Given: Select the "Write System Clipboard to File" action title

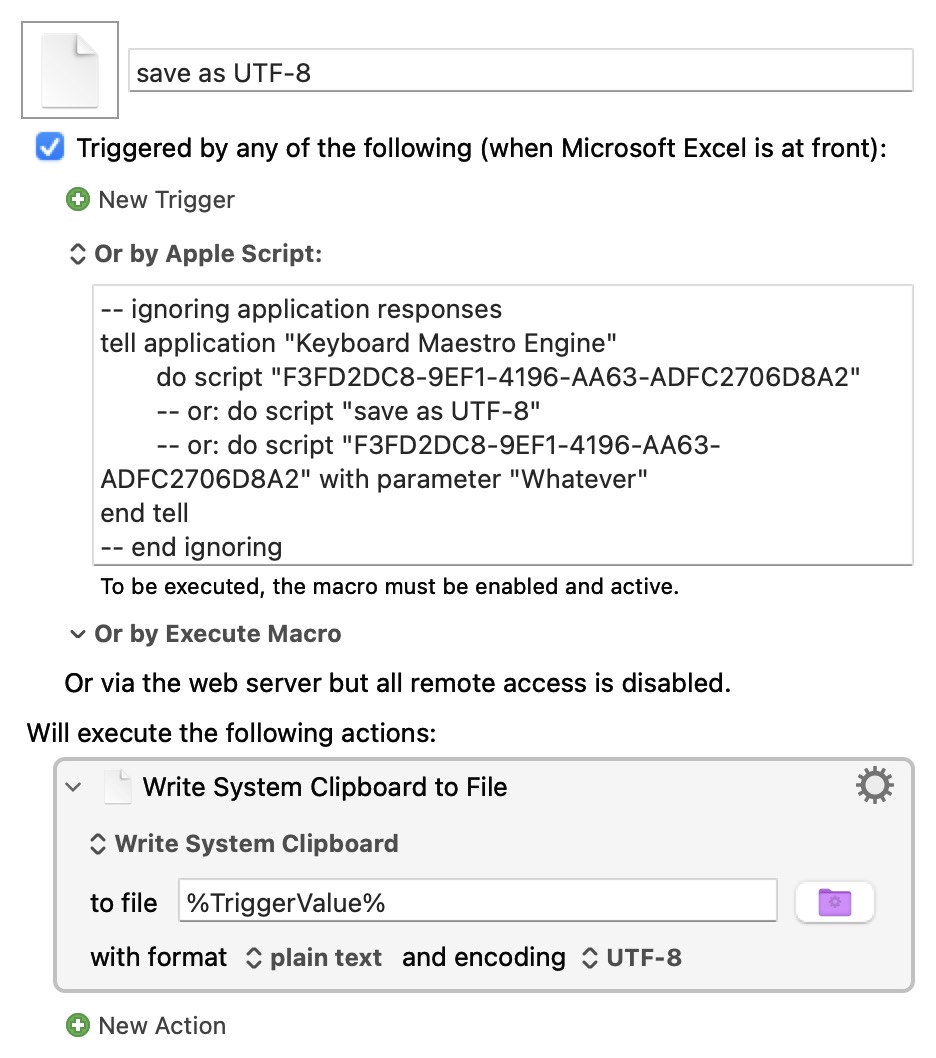Looking at the screenshot, I should 325,788.
